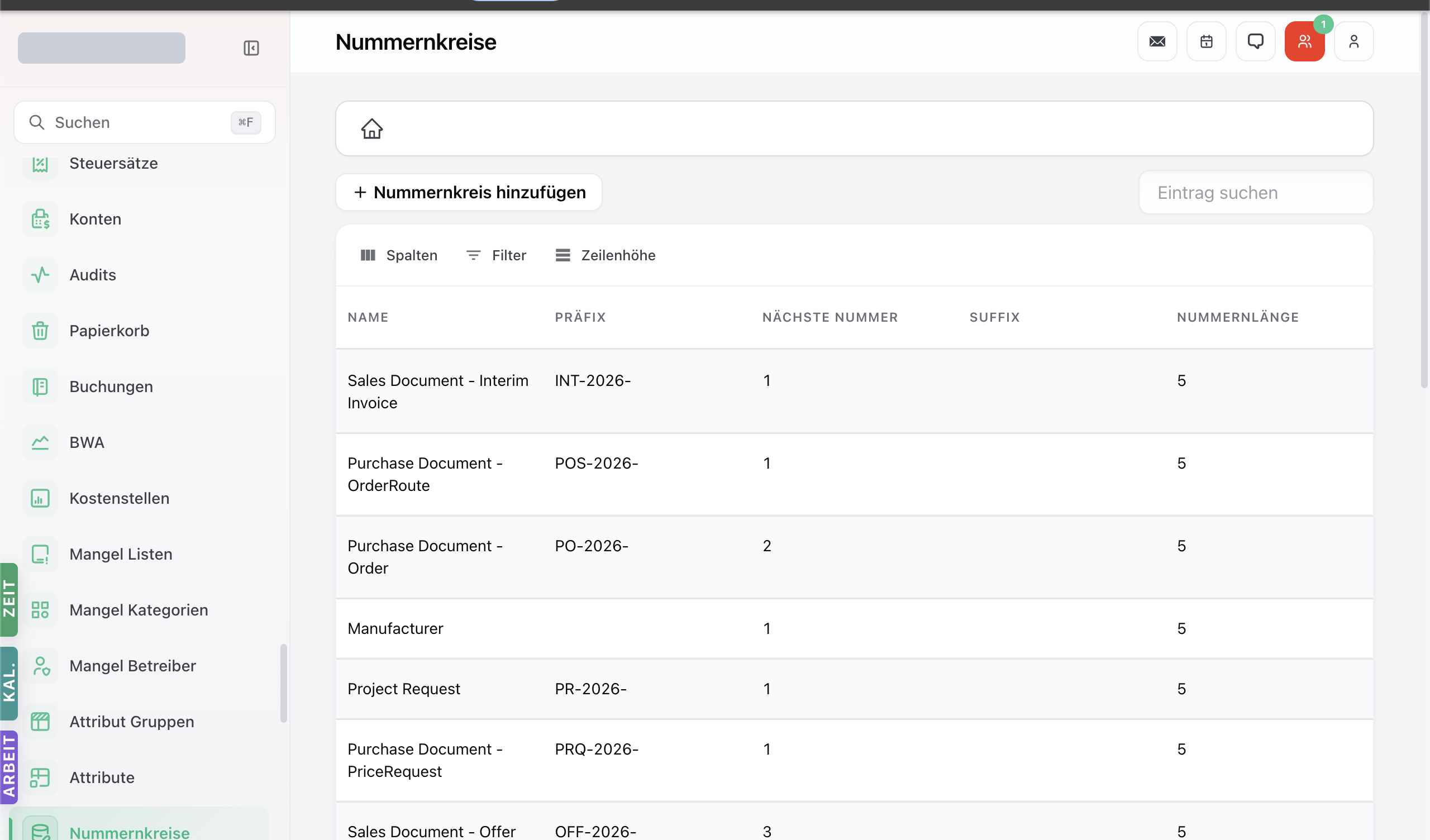Open the user profile icon
This screenshot has width=1430, height=840.
pos(1354,41)
